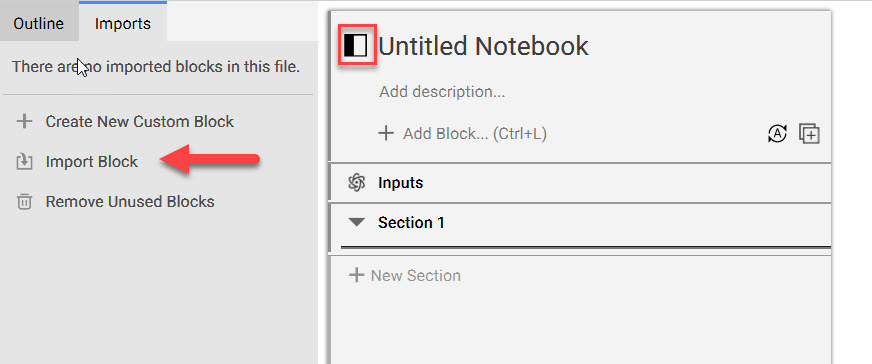Screen dimensions: 872x364
Task: Toggle the sidebar panel icon beside the notebook title
Action: [356, 46]
